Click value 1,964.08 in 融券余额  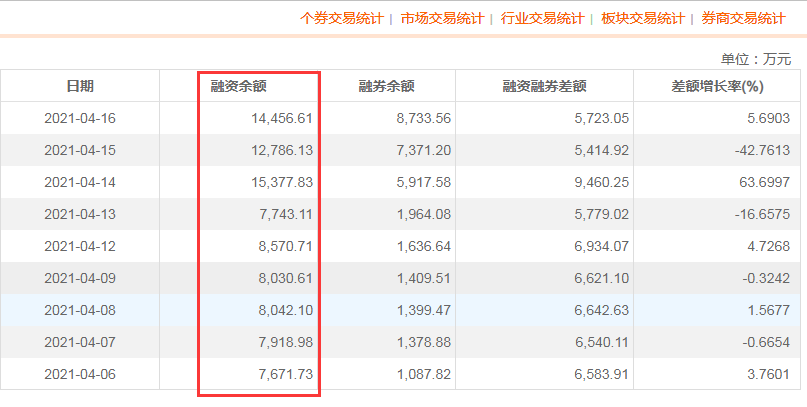(424, 214)
